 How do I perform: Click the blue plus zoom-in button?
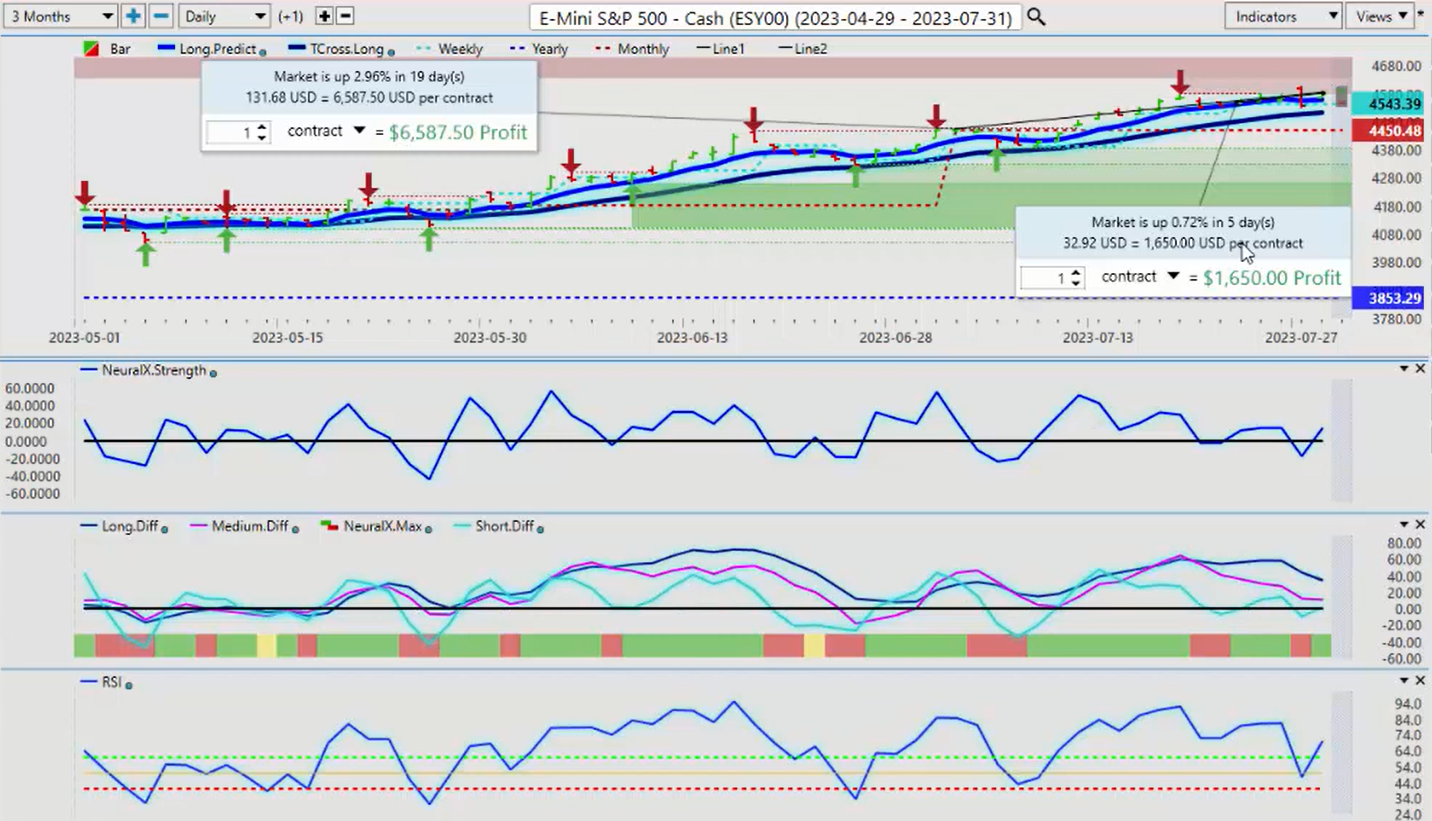pos(133,16)
